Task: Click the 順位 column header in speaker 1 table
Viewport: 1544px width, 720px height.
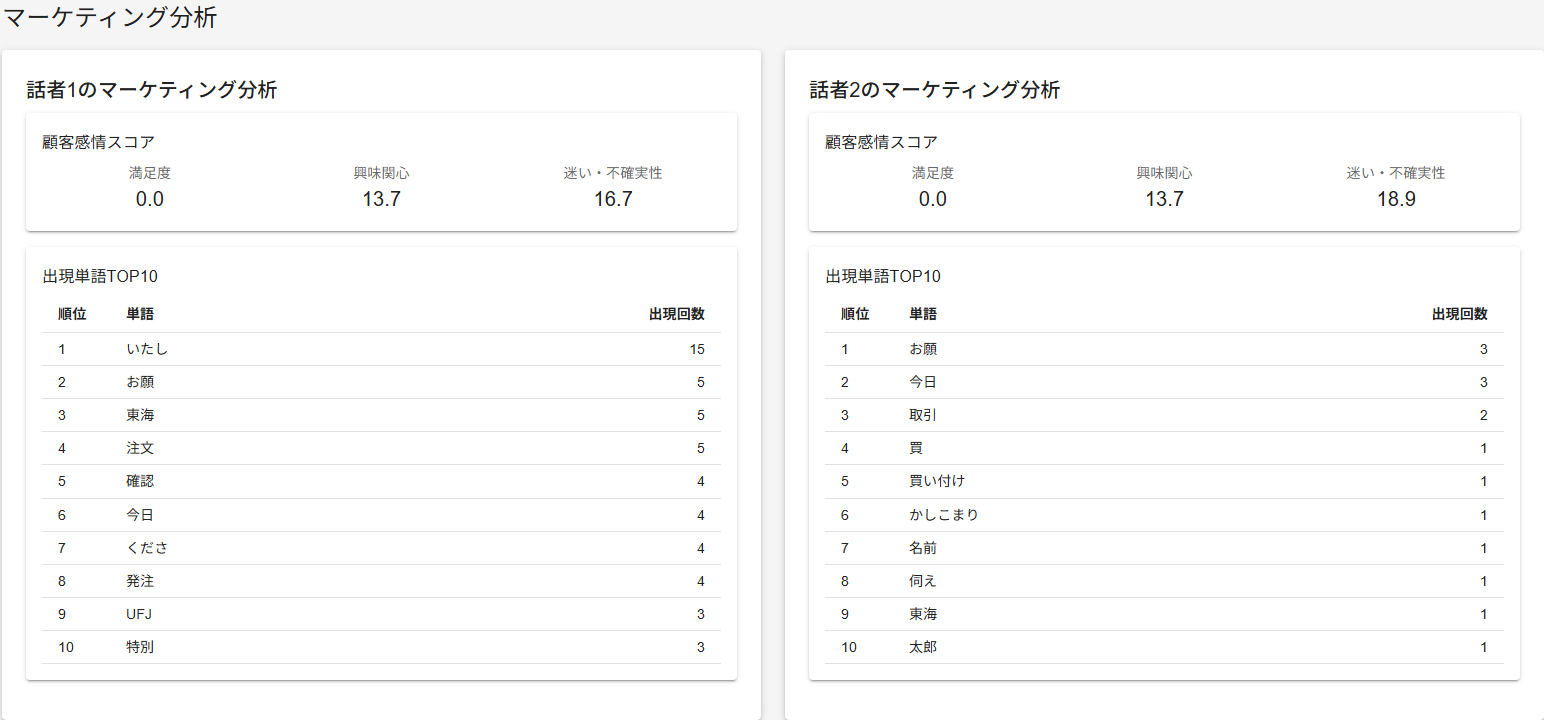Action: (x=72, y=314)
